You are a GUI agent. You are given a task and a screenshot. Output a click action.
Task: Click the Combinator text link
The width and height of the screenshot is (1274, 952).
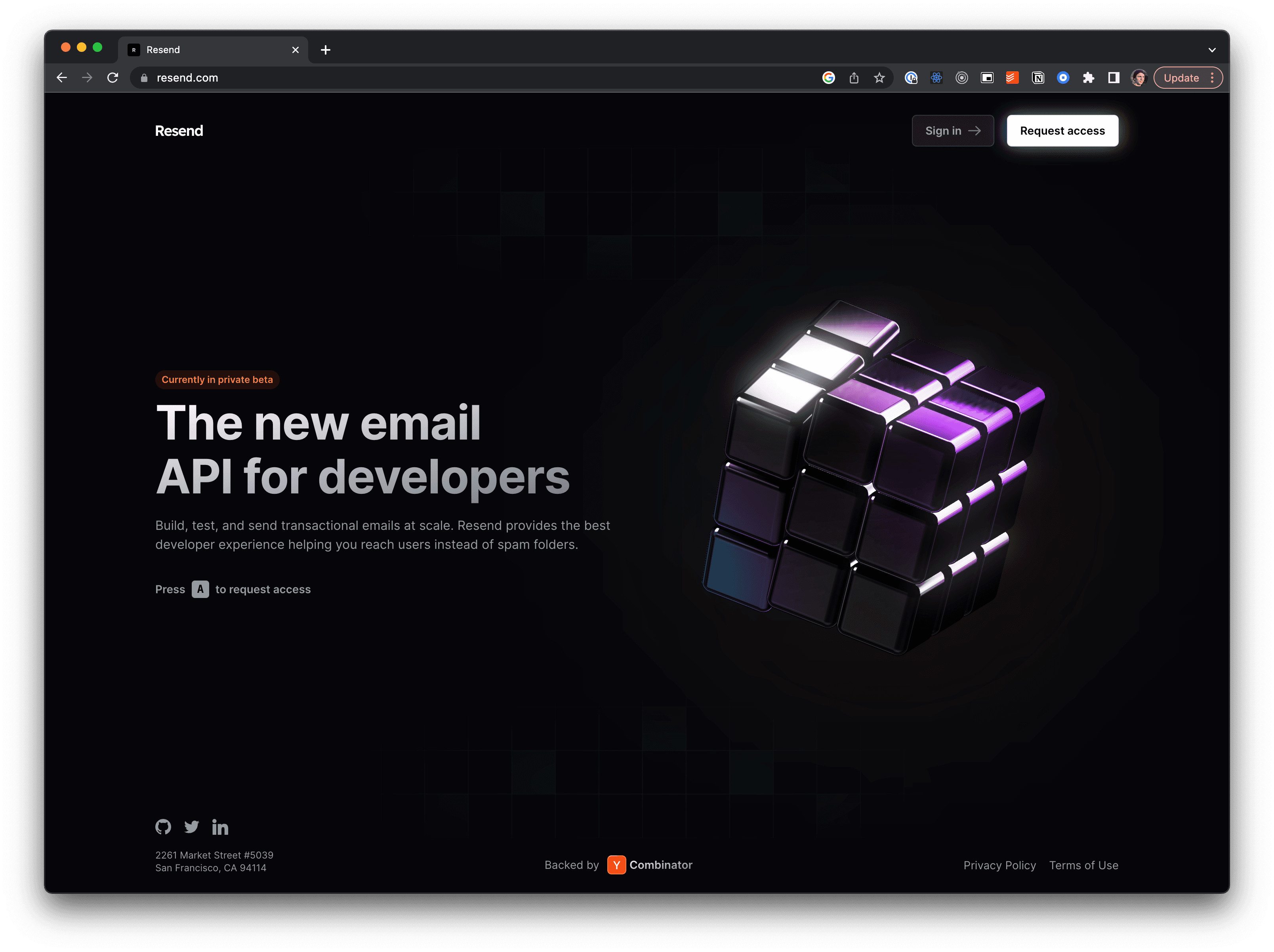coord(661,864)
